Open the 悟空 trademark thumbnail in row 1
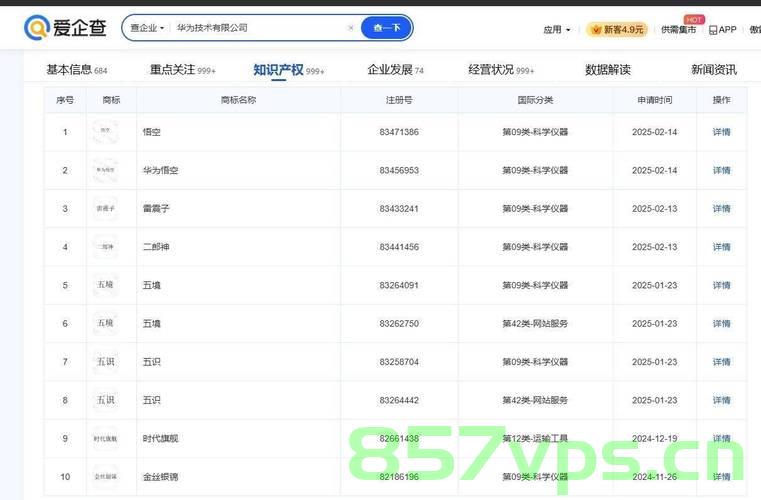This screenshot has height=500, width=761. 105,132
